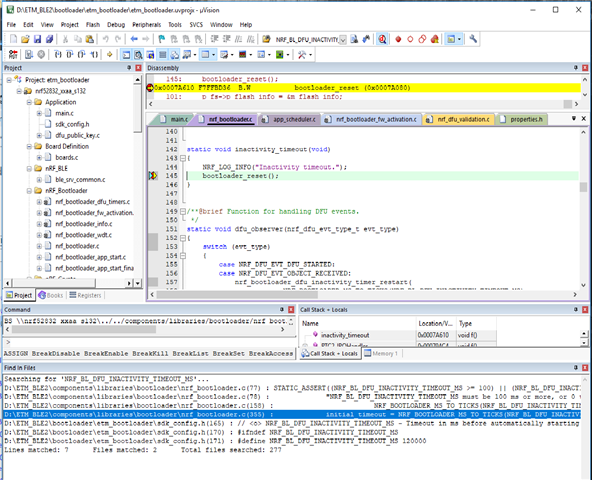Open Configuration wrench icon
592x480 pixels.
(473, 39)
